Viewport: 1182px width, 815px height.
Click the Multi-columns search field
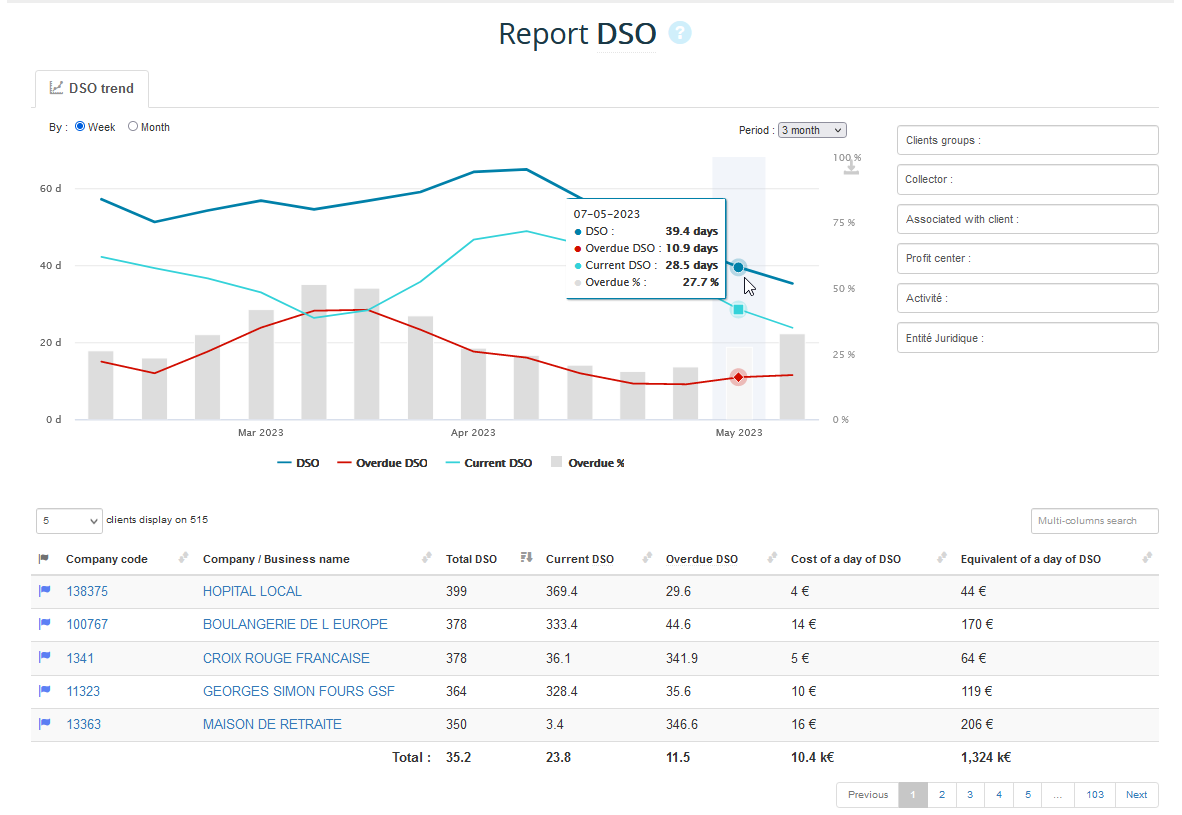coord(1094,521)
